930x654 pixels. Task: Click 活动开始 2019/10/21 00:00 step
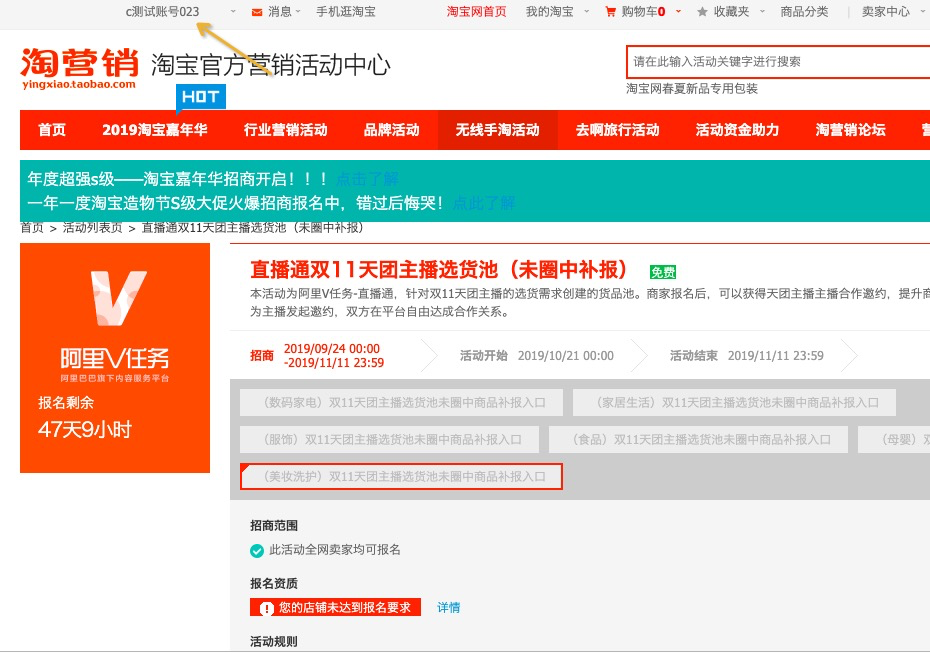coord(537,356)
